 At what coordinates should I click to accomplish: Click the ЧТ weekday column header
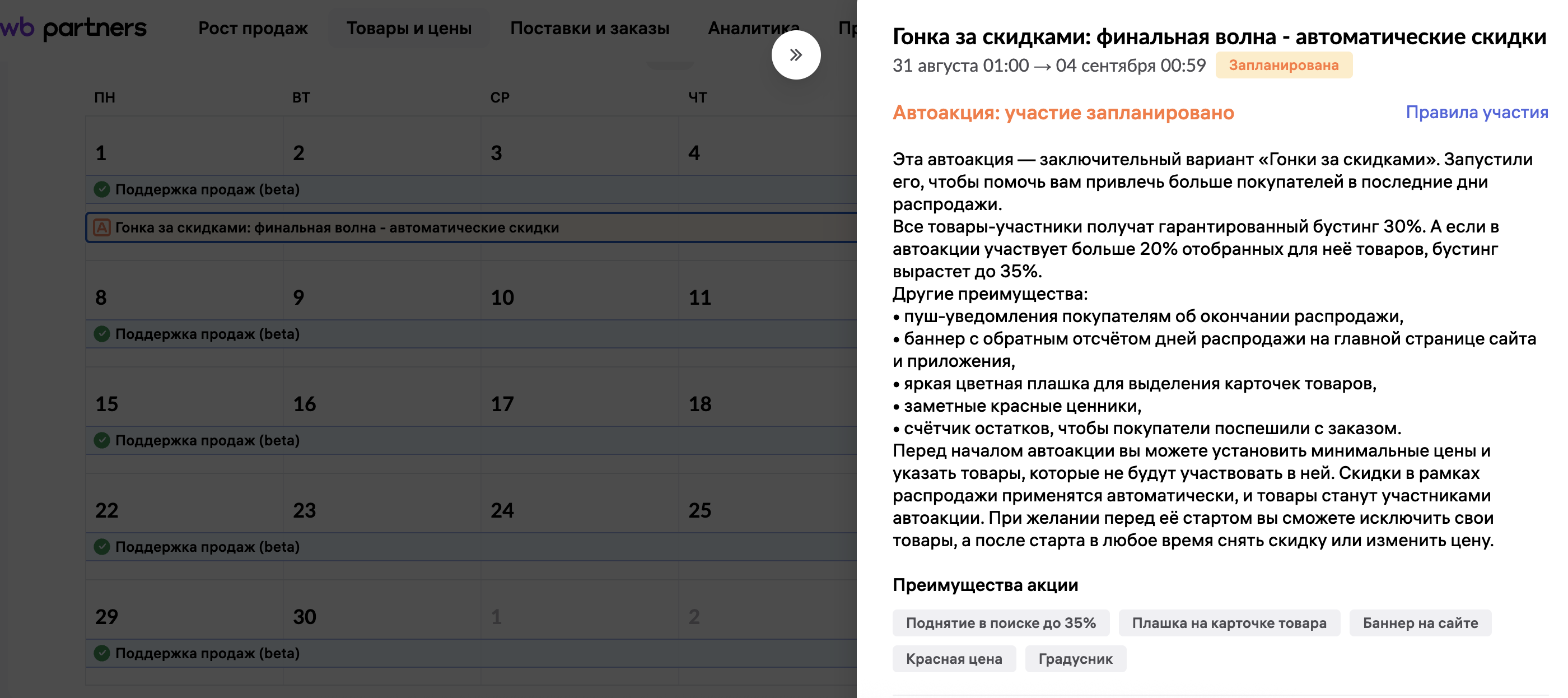pyautogui.click(x=698, y=97)
